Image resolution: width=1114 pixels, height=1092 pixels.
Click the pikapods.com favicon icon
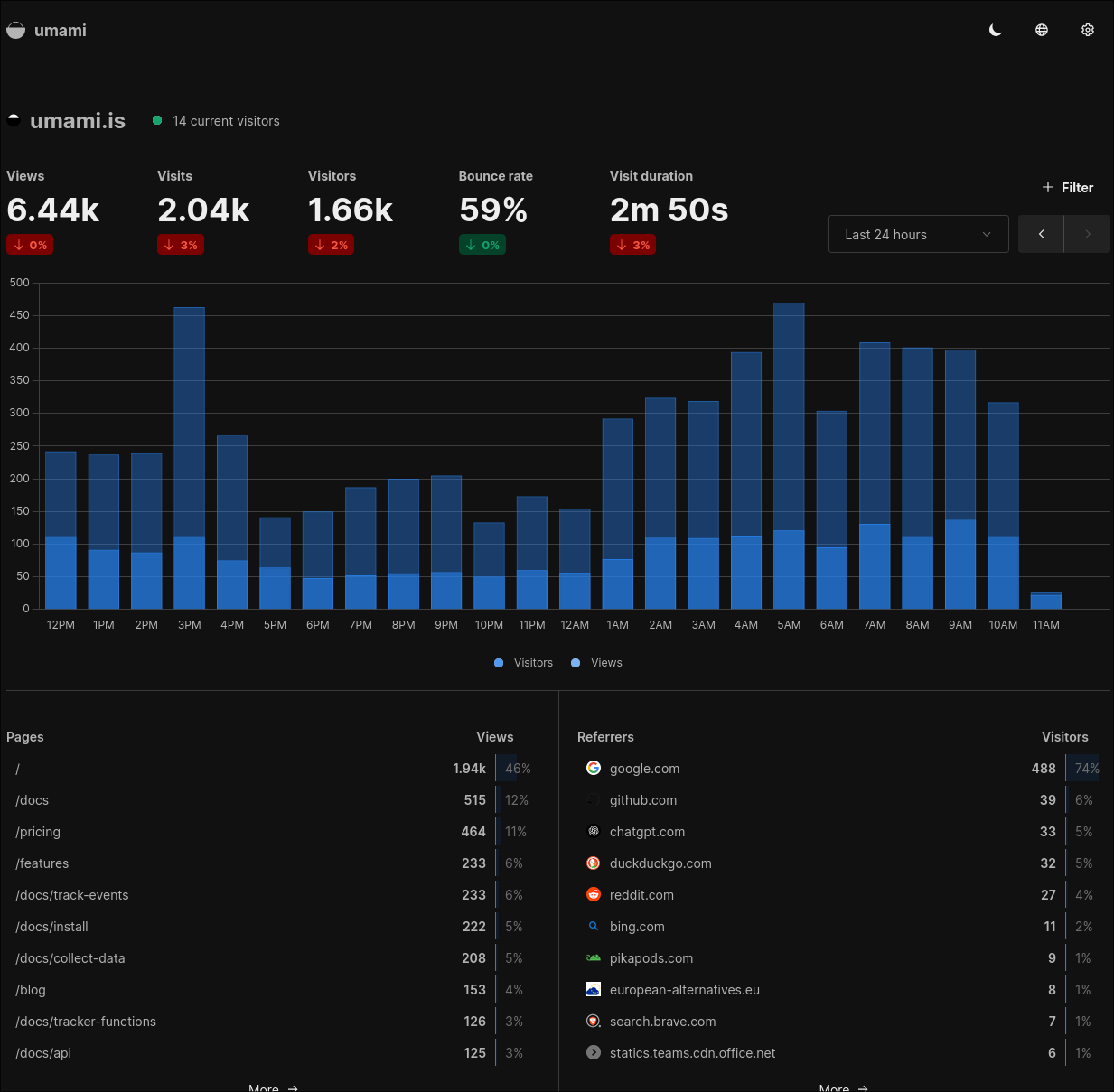[x=594, y=957]
